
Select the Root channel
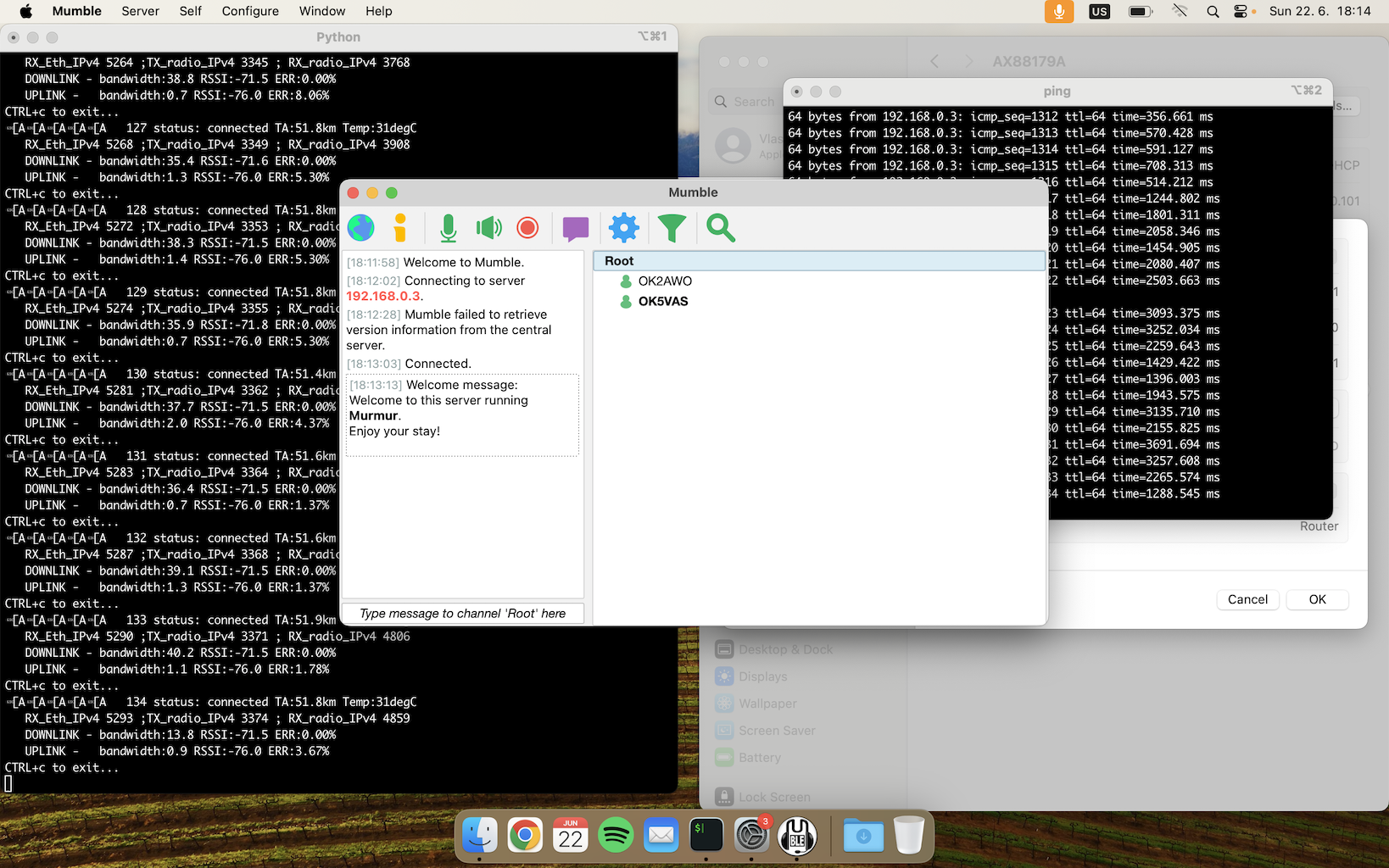click(819, 261)
